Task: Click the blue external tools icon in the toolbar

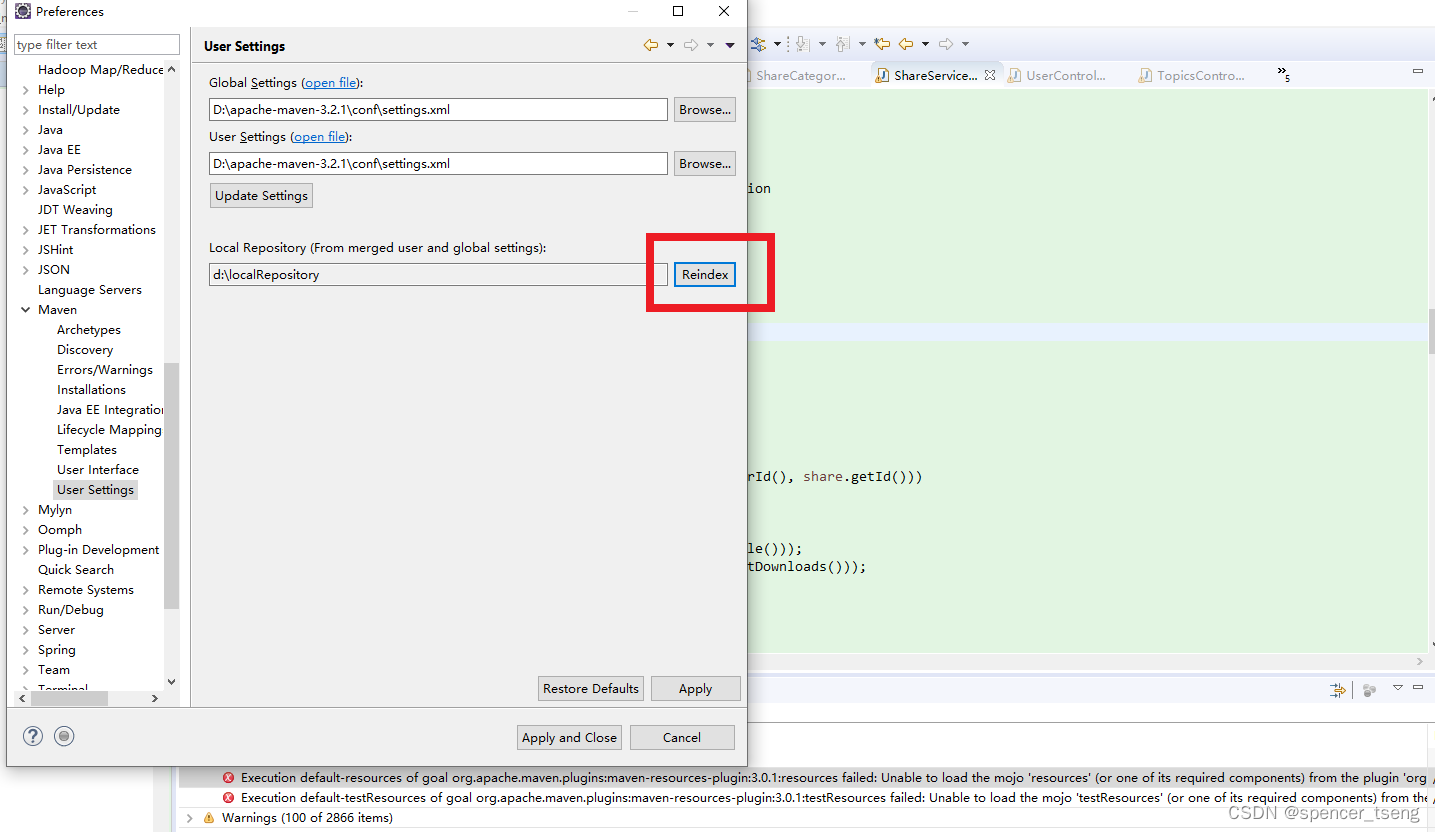Action: click(759, 43)
